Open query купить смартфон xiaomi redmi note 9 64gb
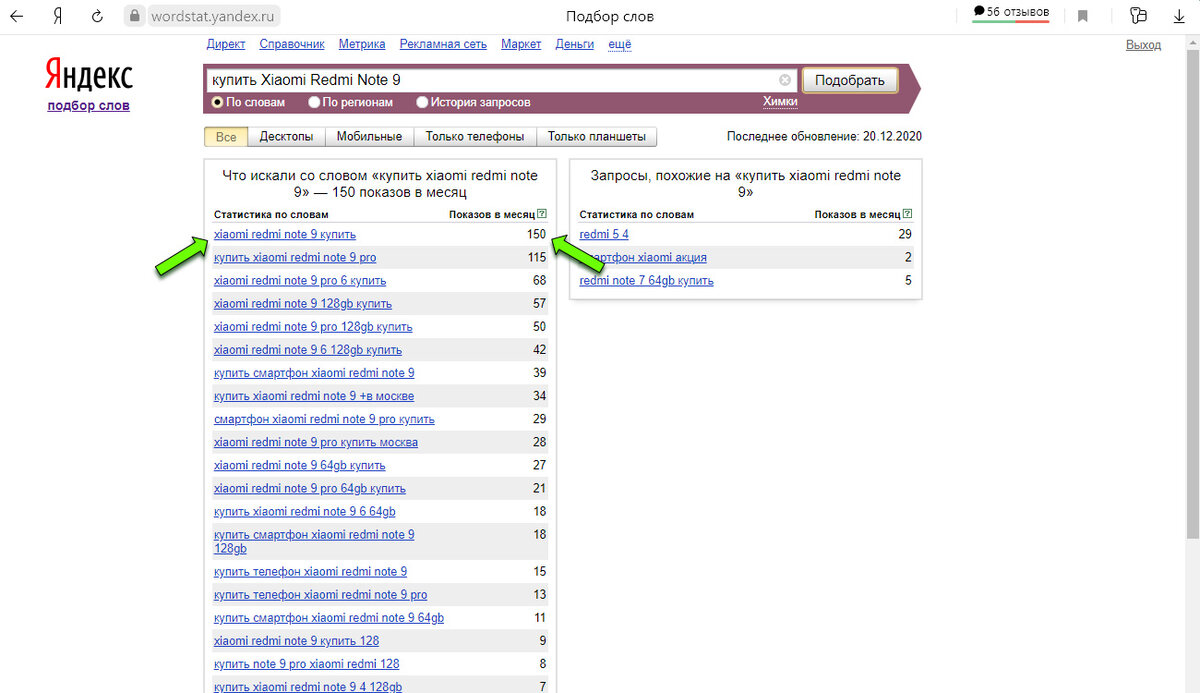This screenshot has height=693, width=1200. 329,618
